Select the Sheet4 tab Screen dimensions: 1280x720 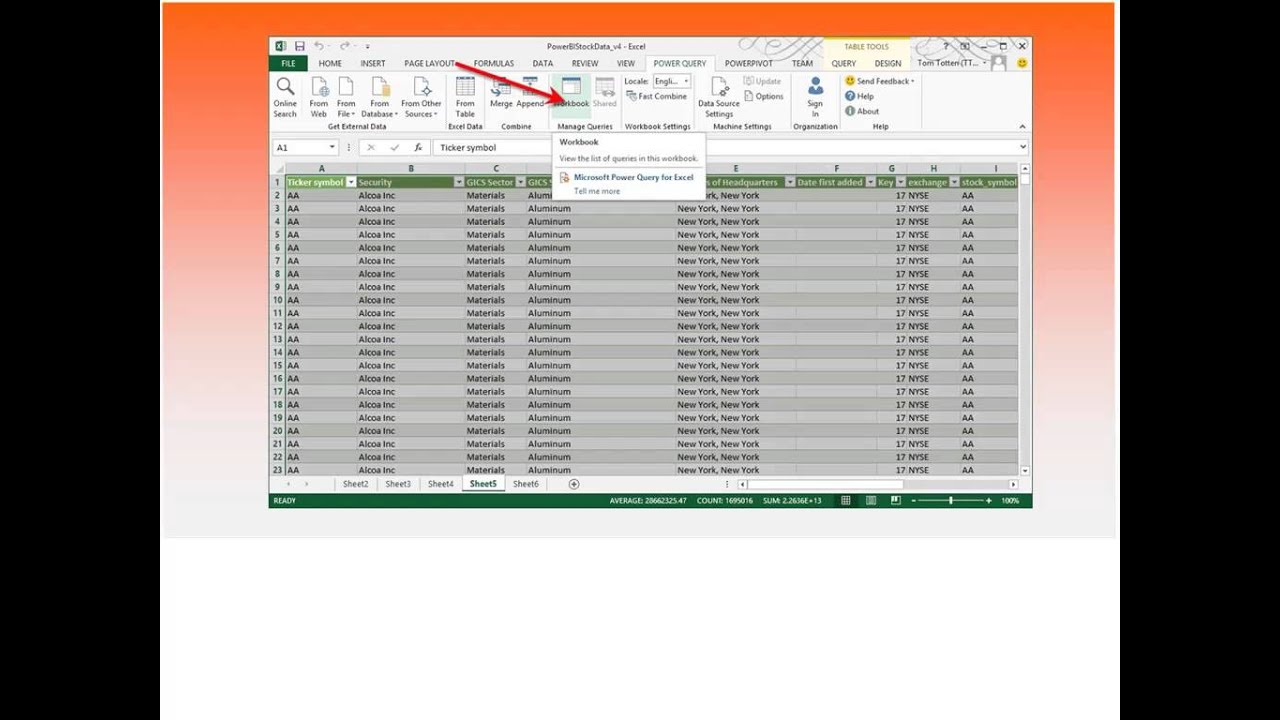point(440,484)
